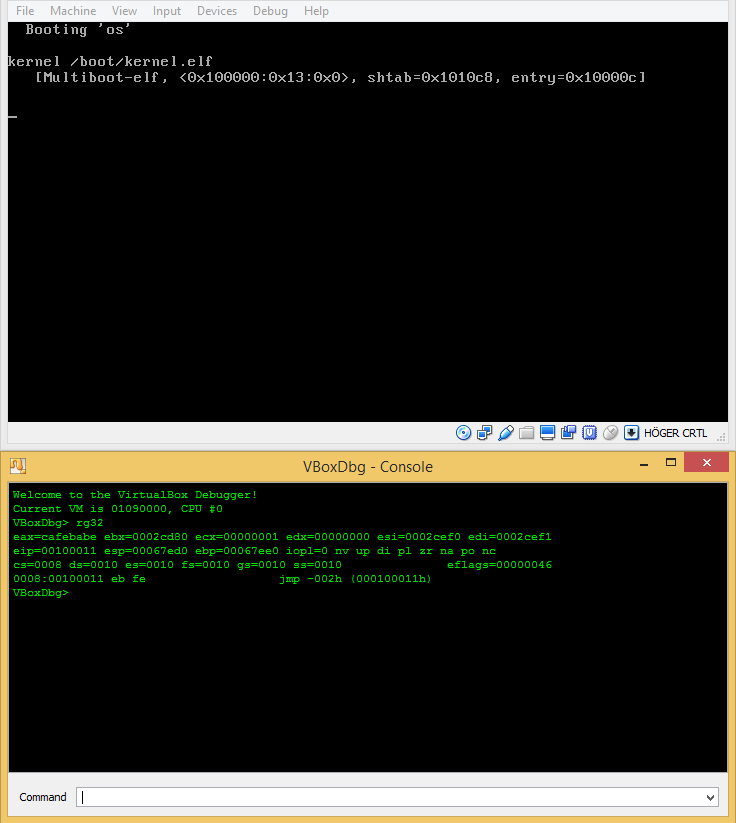The width and height of the screenshot is (736, 823).
Task: Open the Debug menu
Action: pyautogui.click(x=270, y=10)
